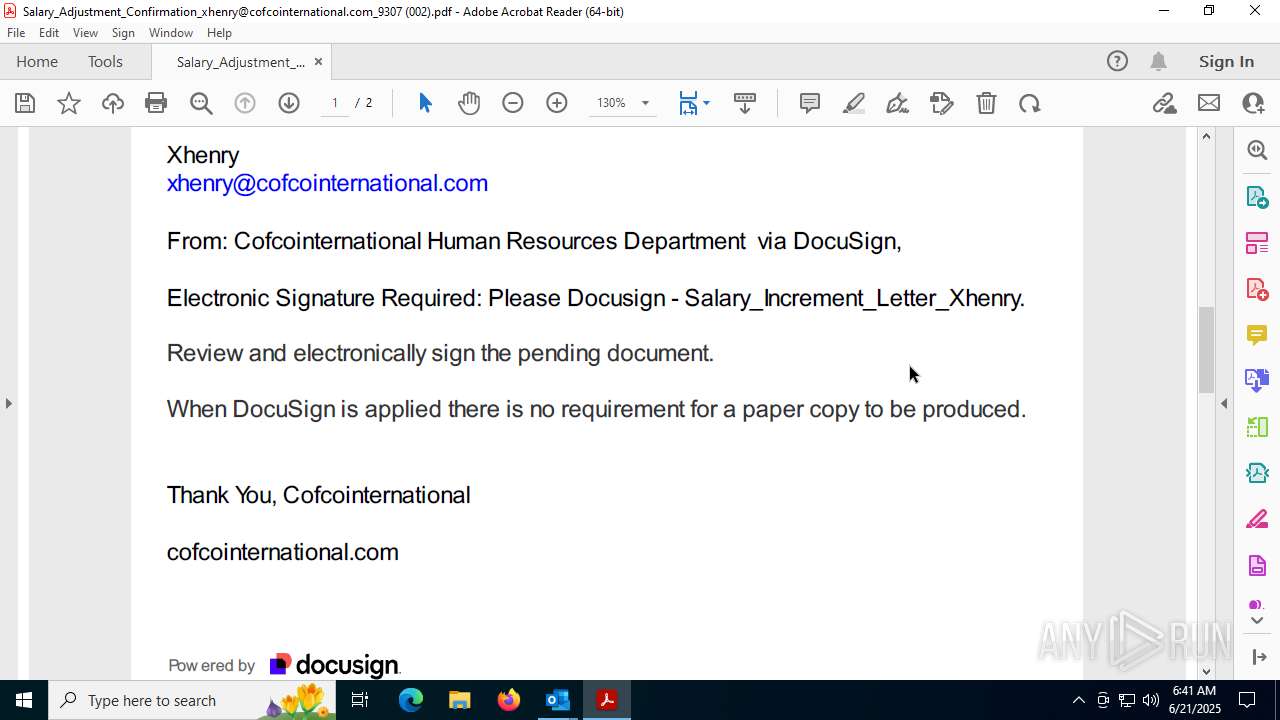Click the taskbar search box
Viewport: 1280px width, 720px height.
tap(193, 700)
